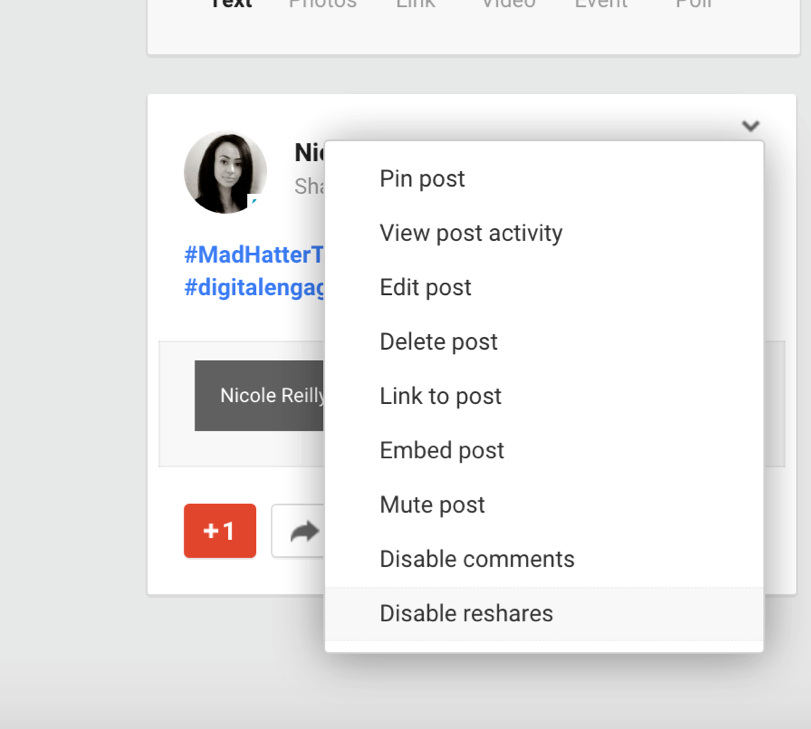Open the #digitalengag hashtag link
Screen dimensions: 811x729
pos(255,287)
